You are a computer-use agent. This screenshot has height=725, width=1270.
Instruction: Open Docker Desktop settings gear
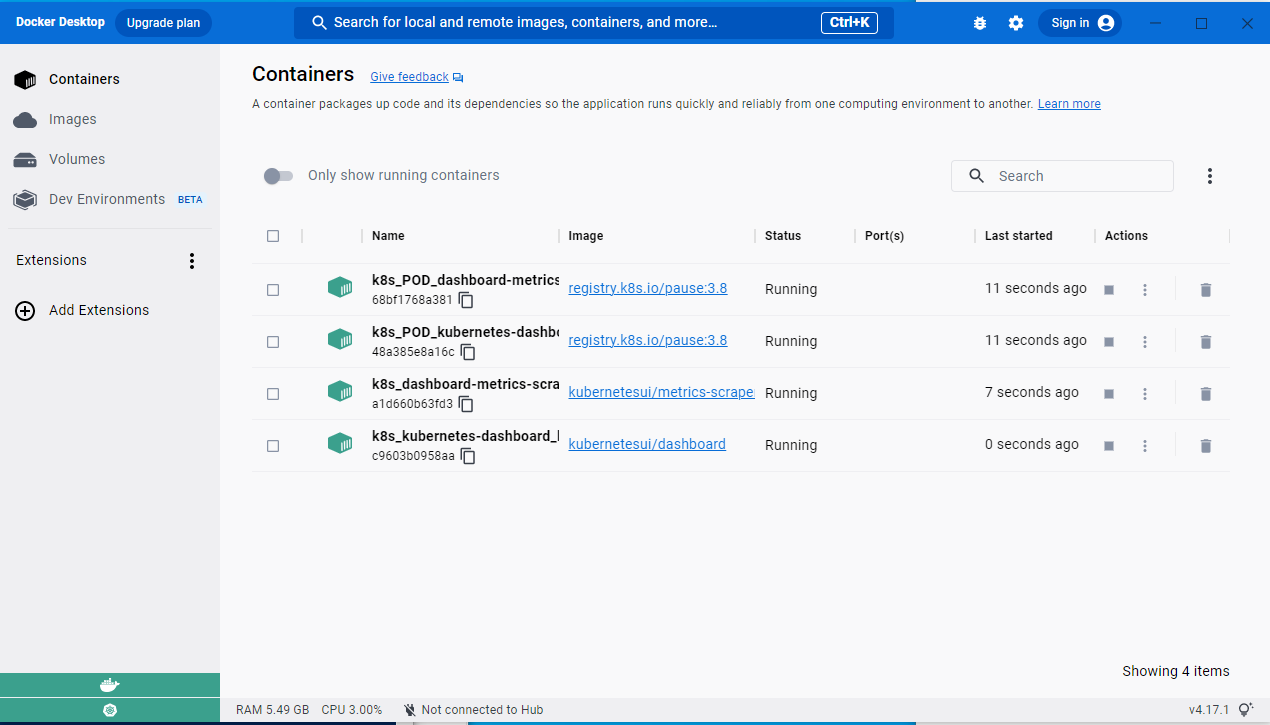pos(1016,22)
